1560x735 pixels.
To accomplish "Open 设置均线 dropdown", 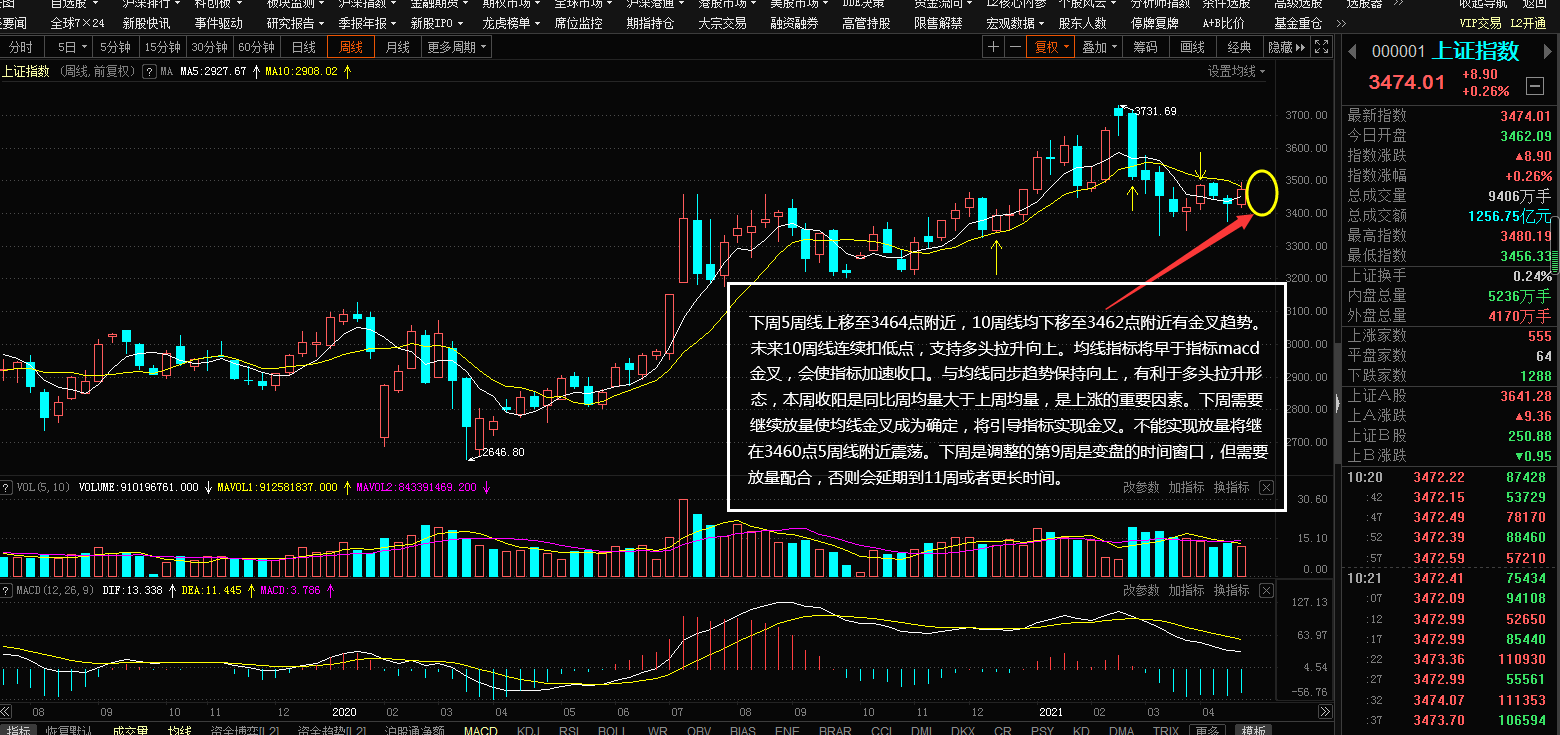I will [x=1235, y=71].
